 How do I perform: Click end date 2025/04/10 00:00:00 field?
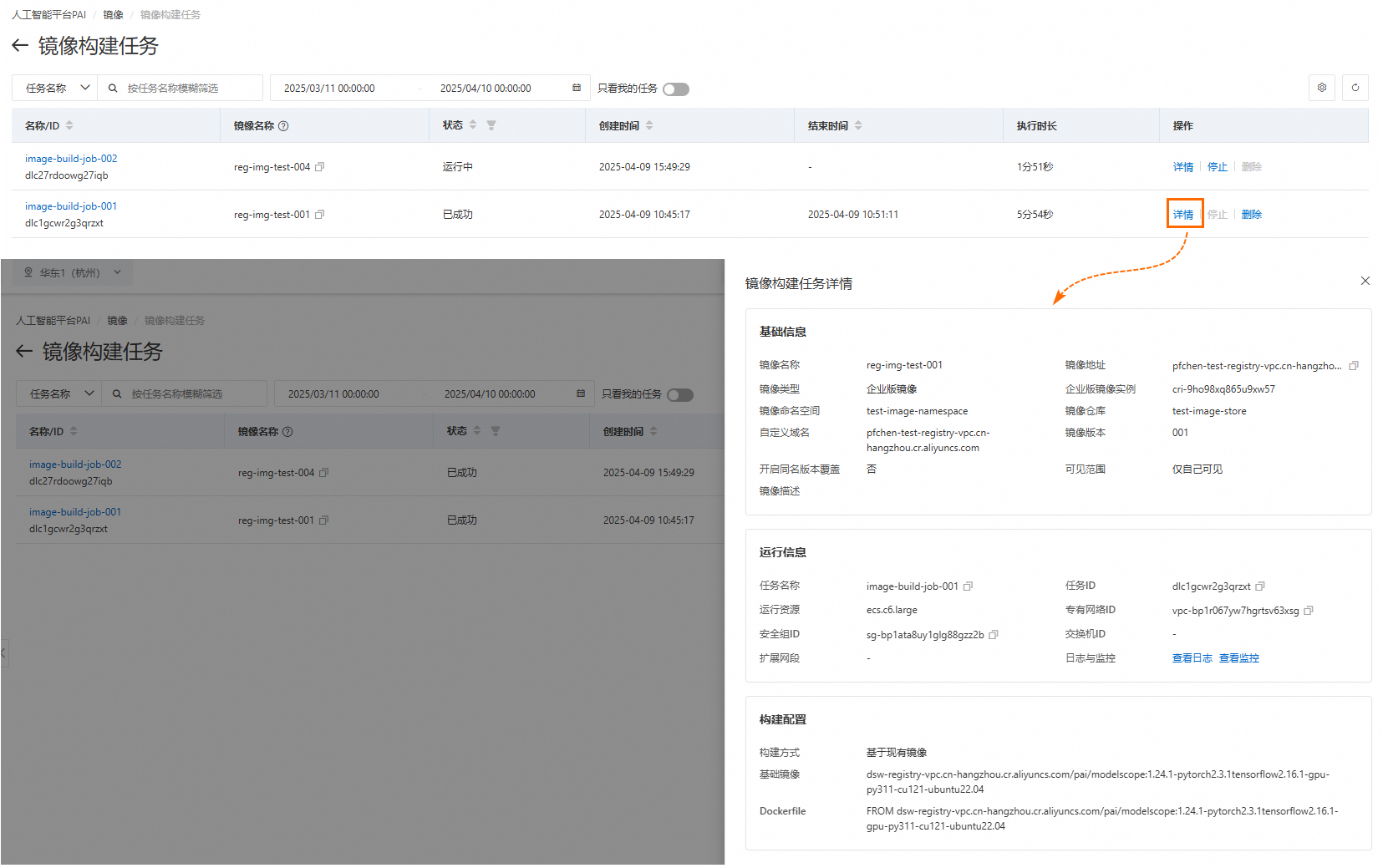pyautogui.click(x=486, y=88)
